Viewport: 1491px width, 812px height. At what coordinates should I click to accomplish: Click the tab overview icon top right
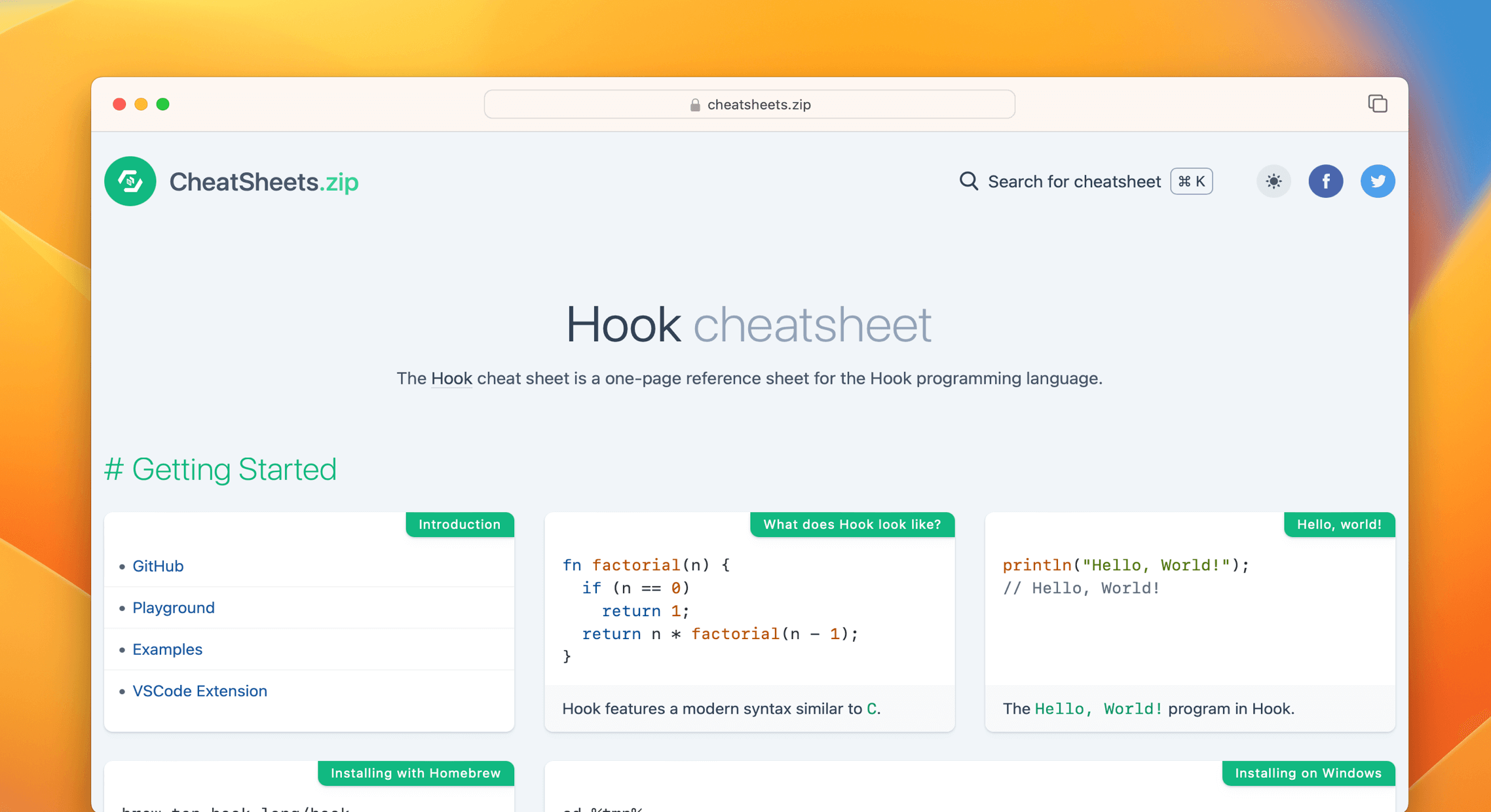click(1377, 103)
